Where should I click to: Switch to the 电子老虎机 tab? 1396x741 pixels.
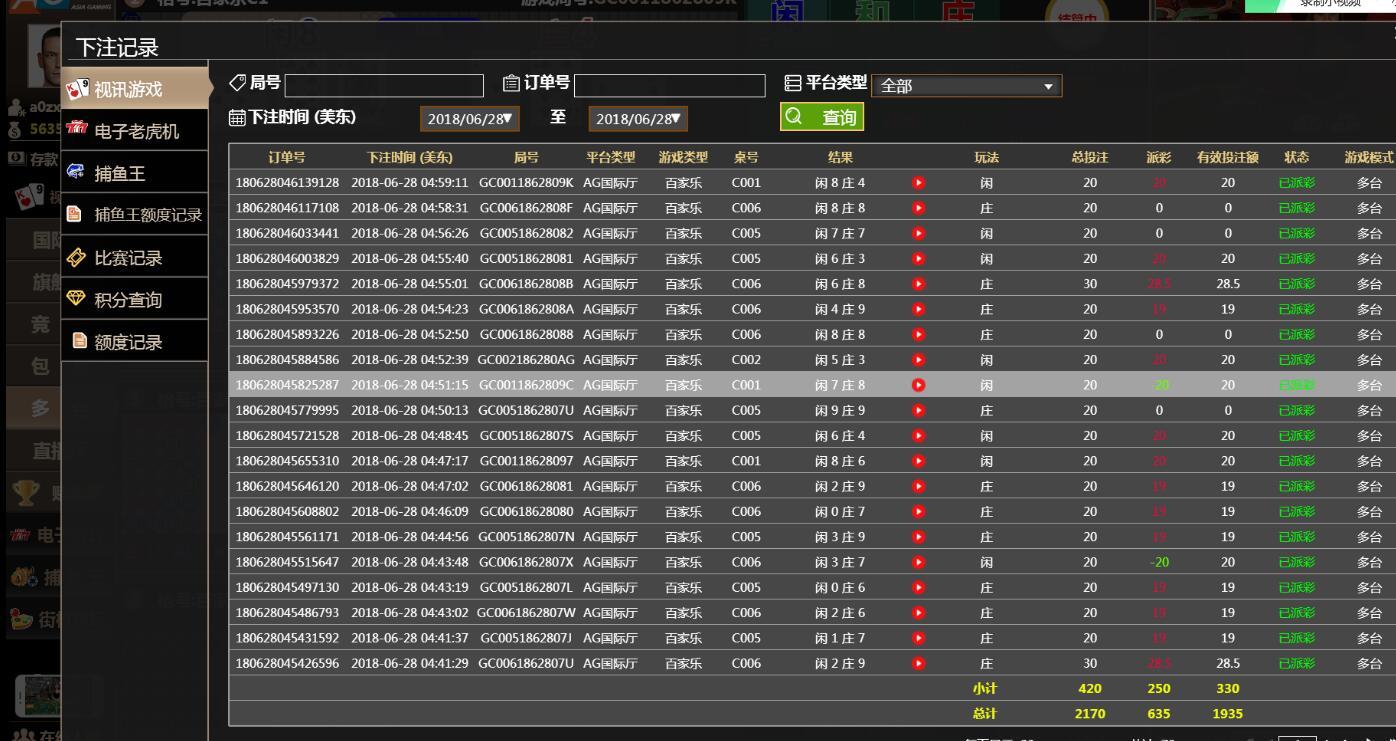click(x=136, y=132)
